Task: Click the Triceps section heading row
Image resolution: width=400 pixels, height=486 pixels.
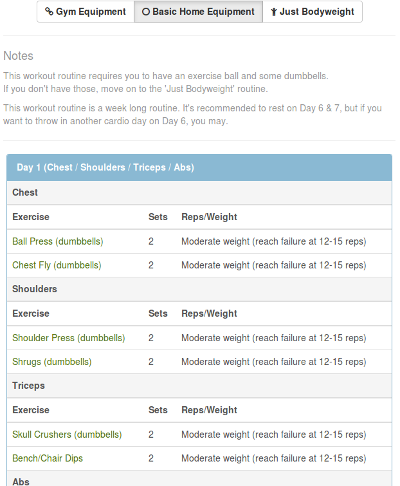Action: [199, 386]
